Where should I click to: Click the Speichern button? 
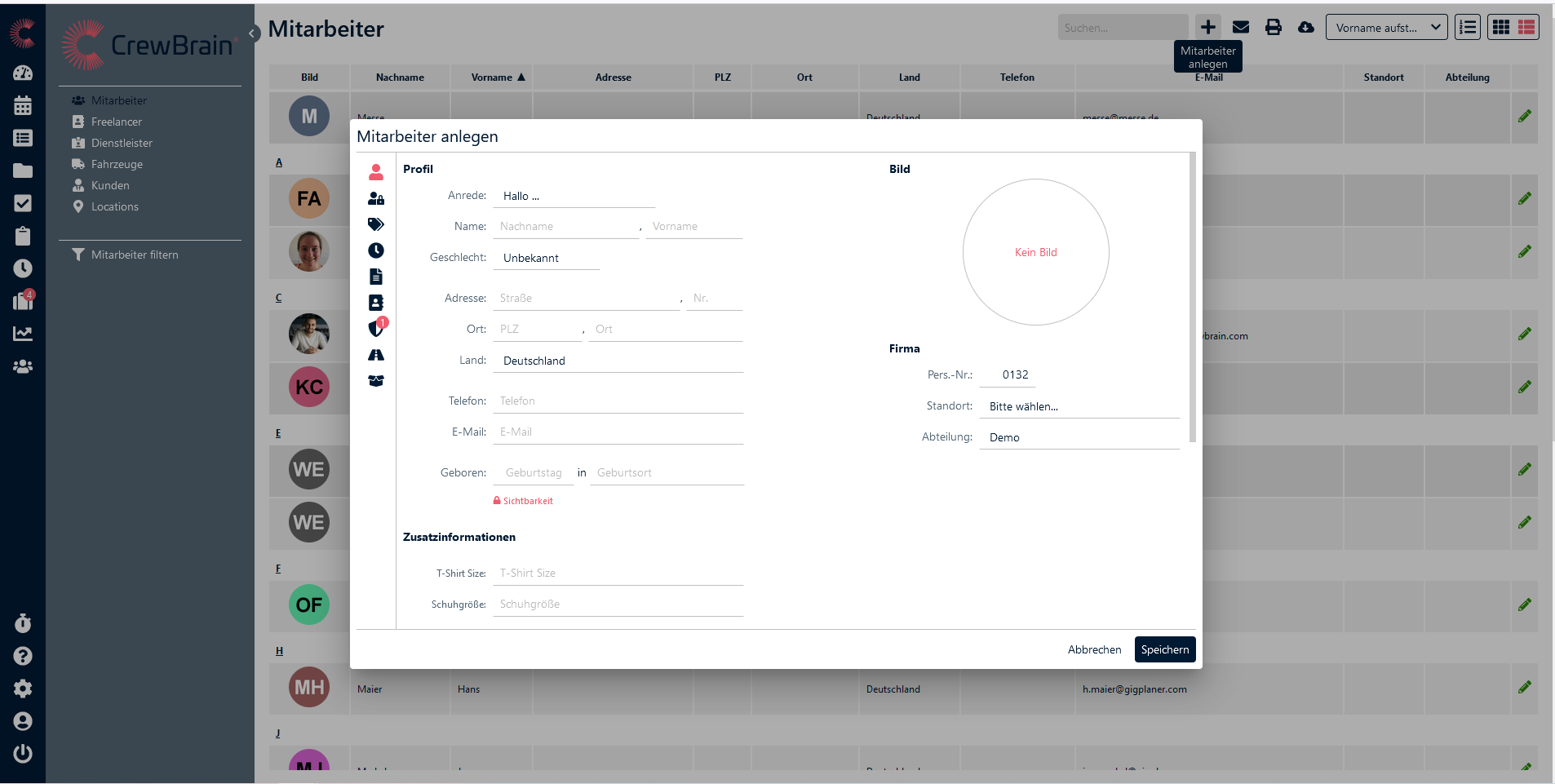[x=1164, y=649]
